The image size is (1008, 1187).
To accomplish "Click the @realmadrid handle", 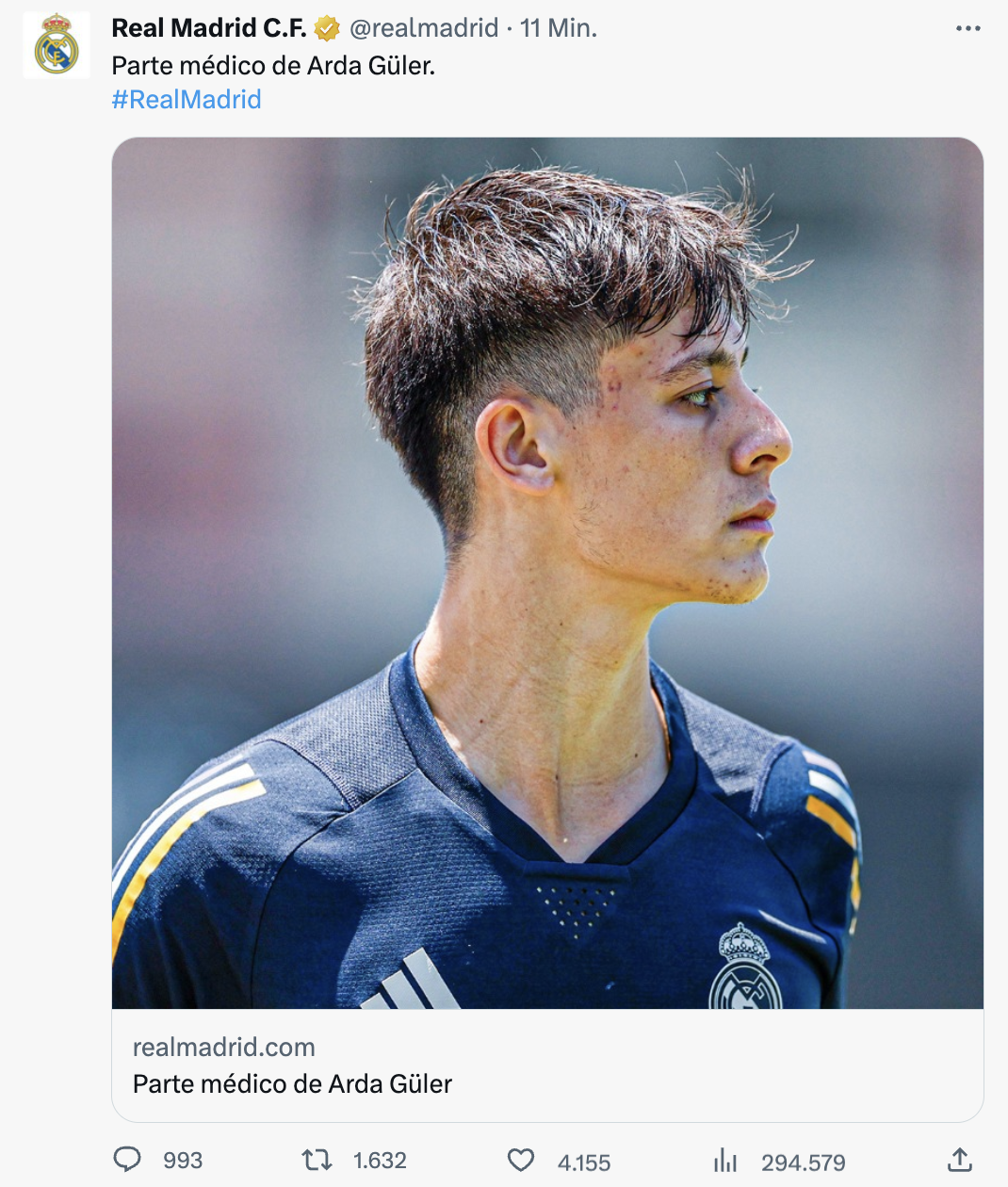I will click(424, 29).
